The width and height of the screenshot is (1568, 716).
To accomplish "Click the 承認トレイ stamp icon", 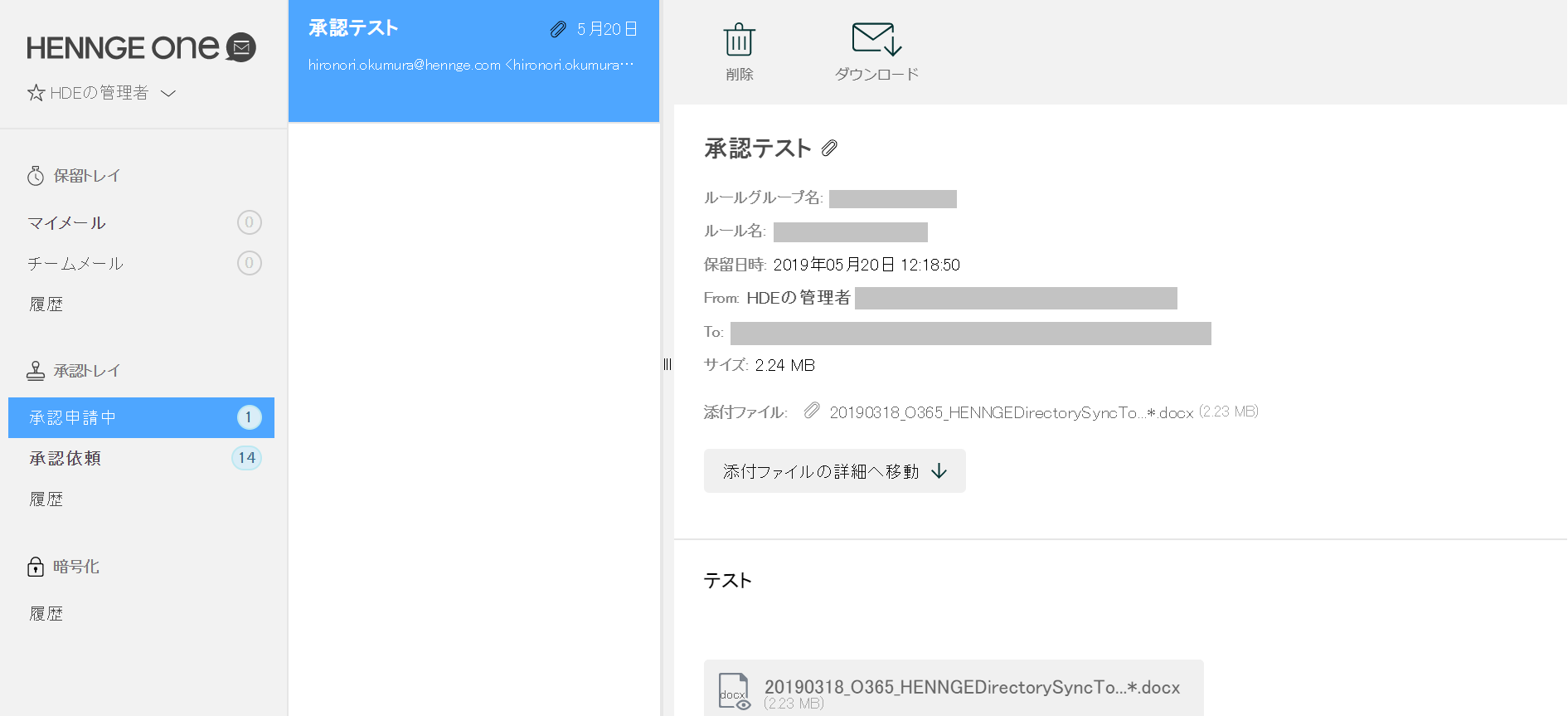I will click(x=36, y=371).
